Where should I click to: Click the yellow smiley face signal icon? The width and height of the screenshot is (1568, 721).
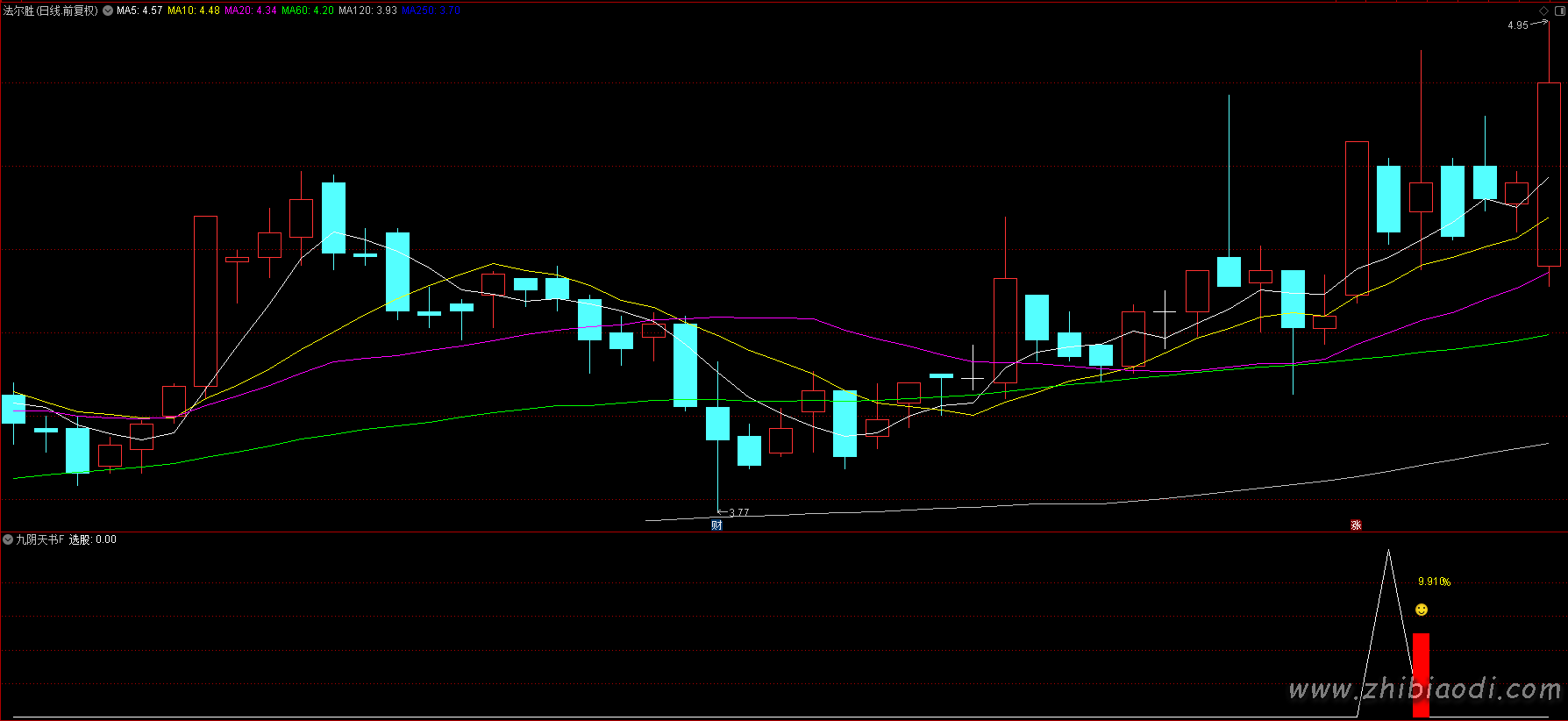[1422, 610]
